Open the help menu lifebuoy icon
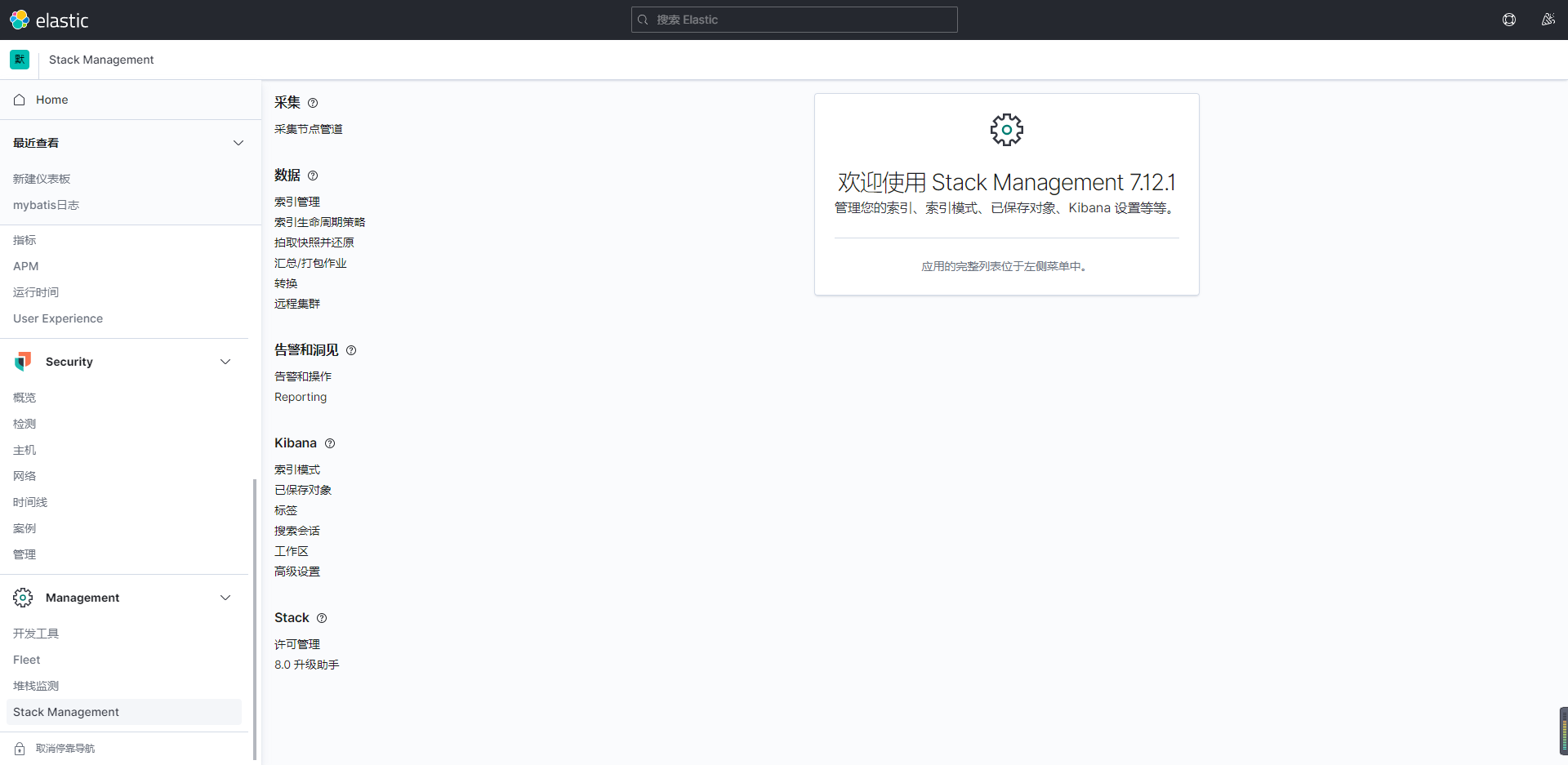 coord(1509,20)
